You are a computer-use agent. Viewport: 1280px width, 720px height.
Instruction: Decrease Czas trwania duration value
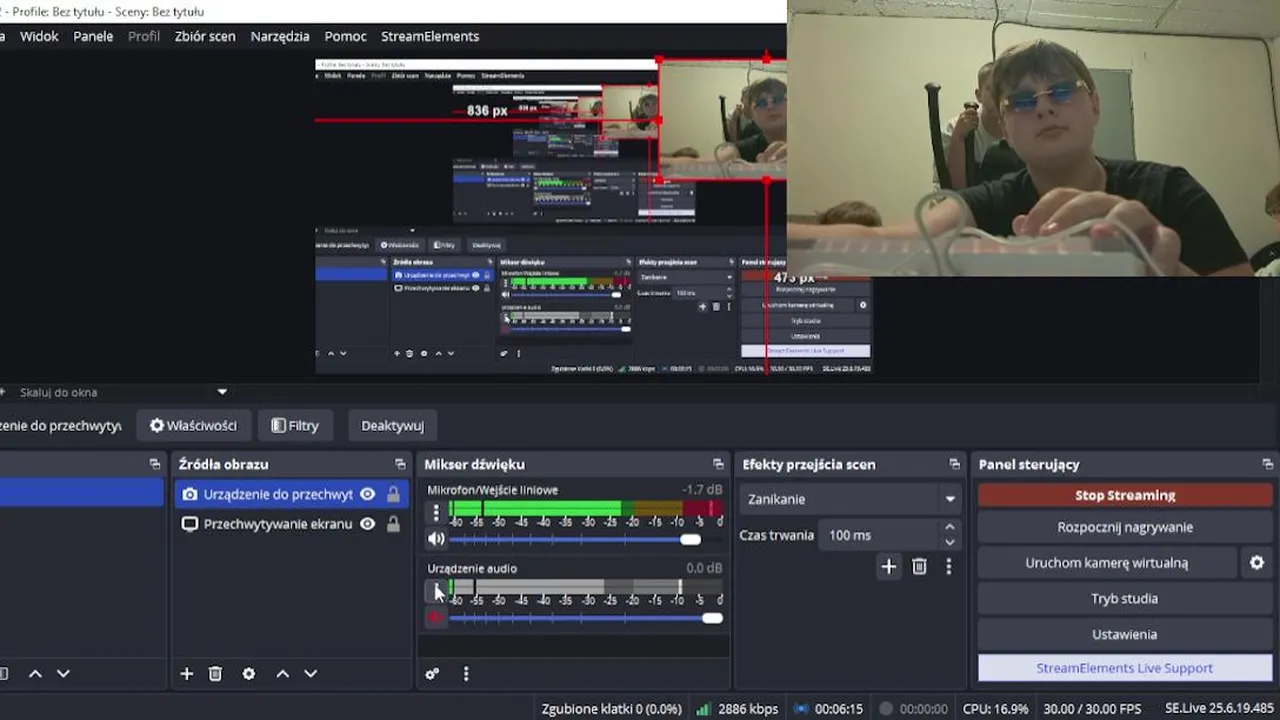(949, 542)
